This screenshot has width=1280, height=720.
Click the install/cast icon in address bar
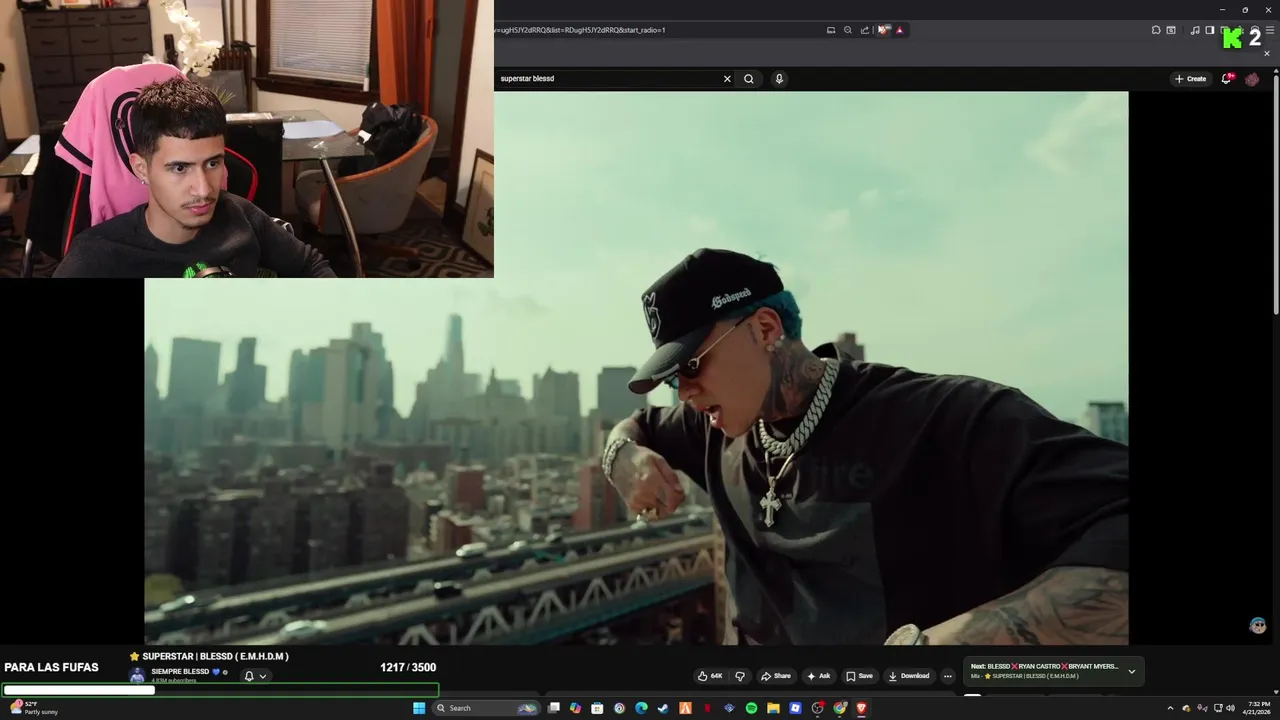click(831, 30)
